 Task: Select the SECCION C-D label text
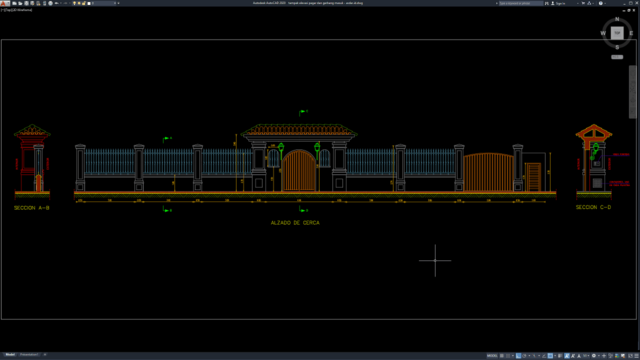point(593,207)
